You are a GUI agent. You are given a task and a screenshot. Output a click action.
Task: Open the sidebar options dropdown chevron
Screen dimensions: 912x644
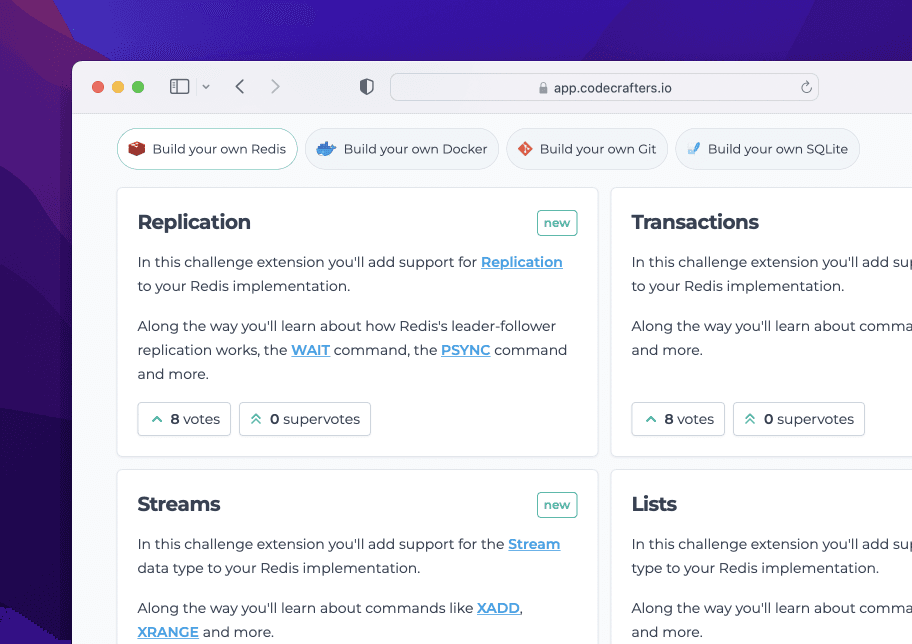point(204,86)
